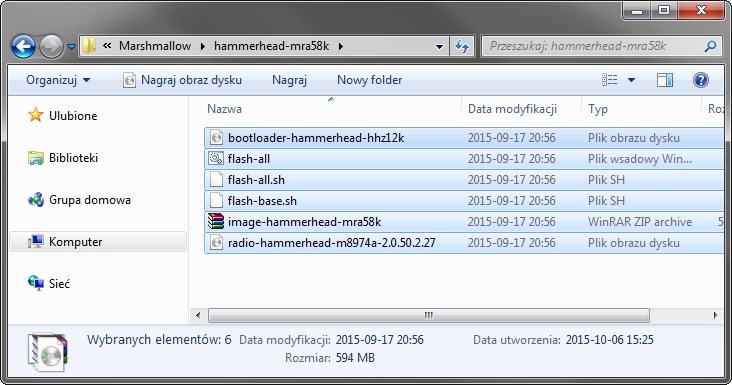Open Sieć in navigation pane
The height and width of the screenshot is (385, 732).
point(59,283)
